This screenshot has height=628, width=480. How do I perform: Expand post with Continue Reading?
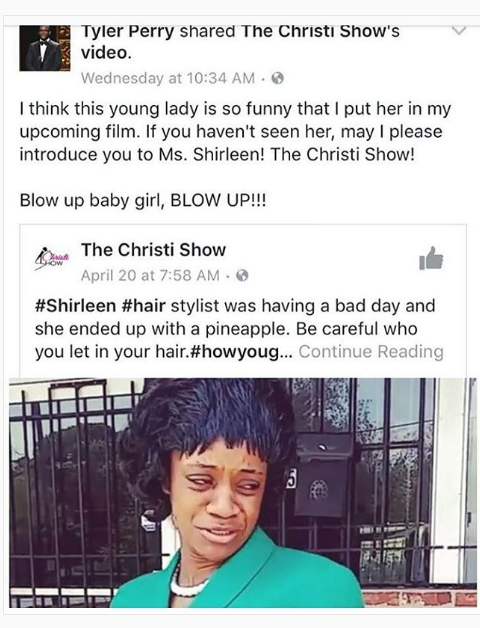pos(371,352)
